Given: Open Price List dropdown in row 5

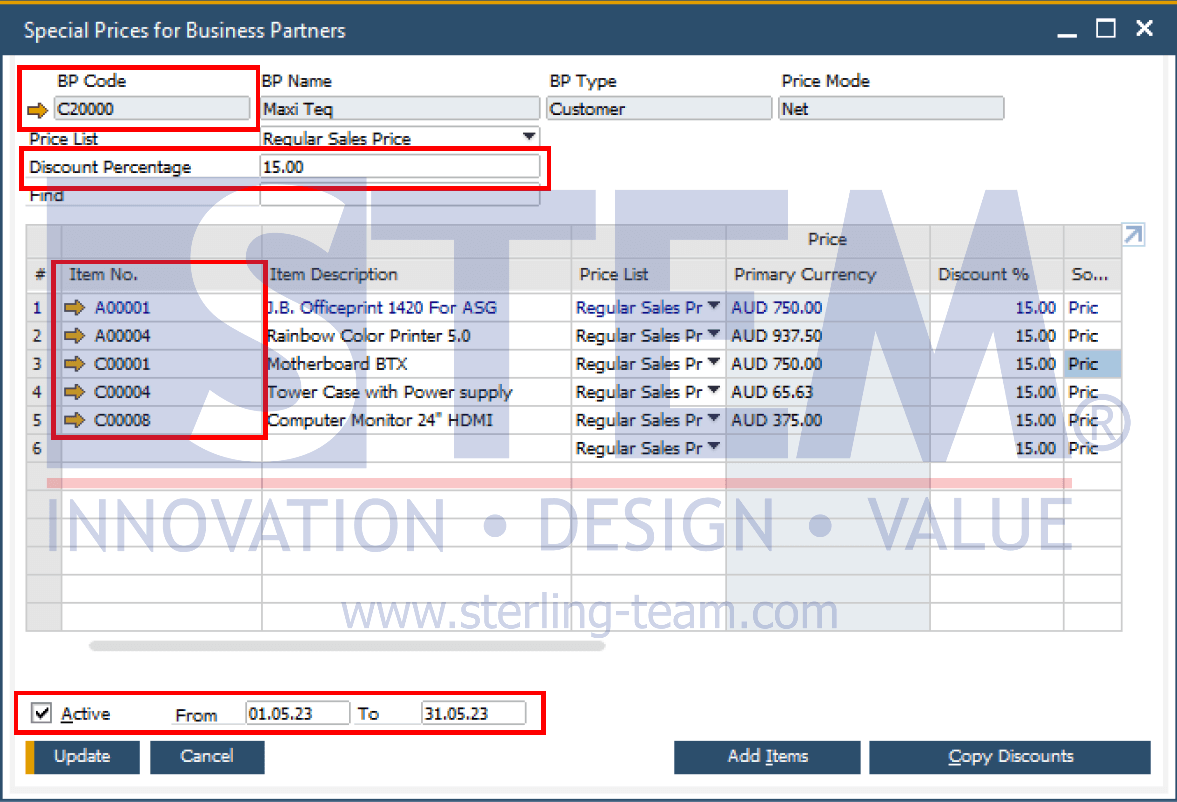Looking at the screenshot, I should pos(714,418).
